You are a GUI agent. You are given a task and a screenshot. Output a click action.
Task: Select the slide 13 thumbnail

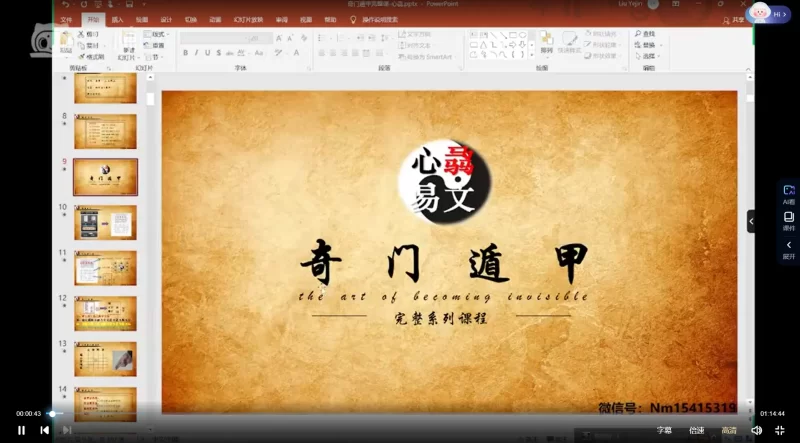click(105, 358)
